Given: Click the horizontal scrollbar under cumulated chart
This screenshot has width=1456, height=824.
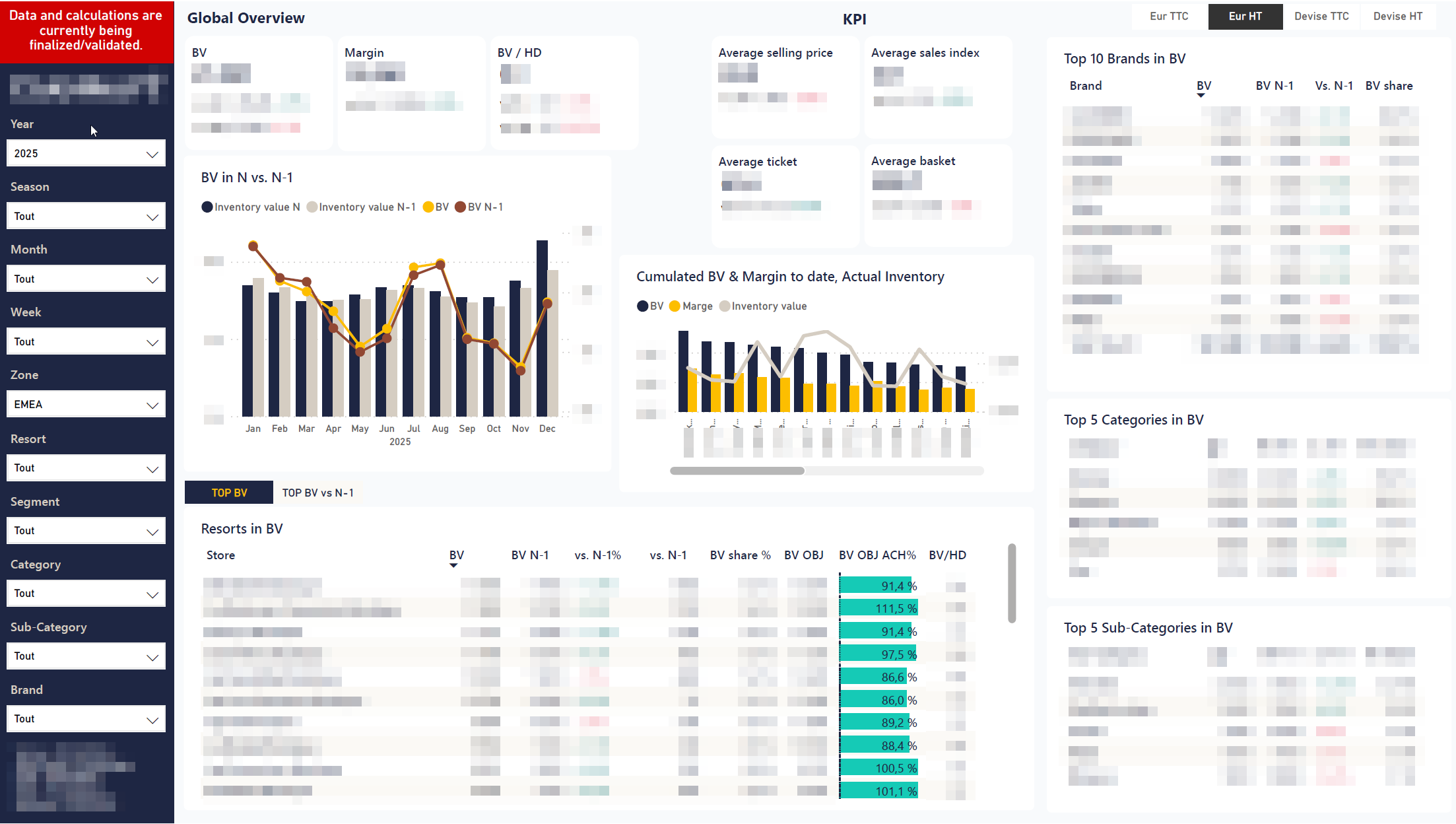Looking at the screenshot, I should coord(737,470).
